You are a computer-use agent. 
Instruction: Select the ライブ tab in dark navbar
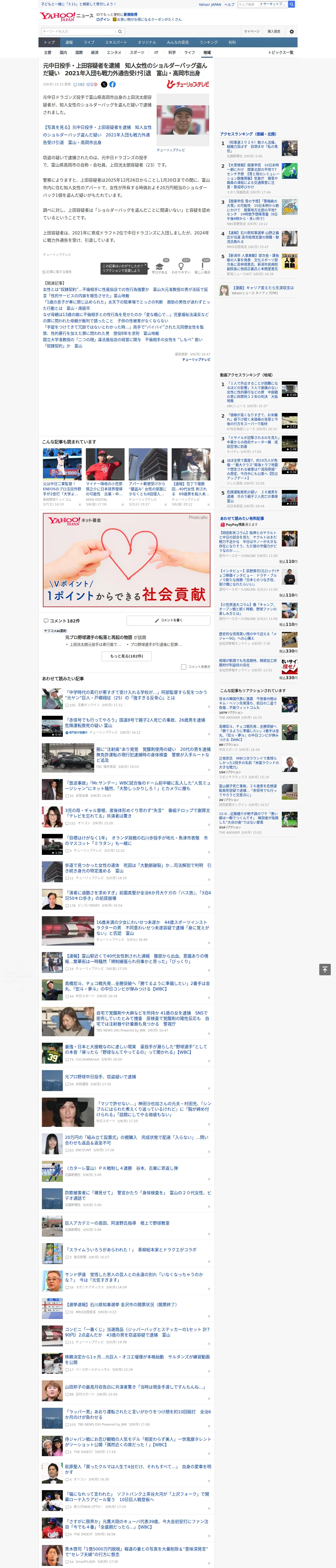pyautogui.click(x=89, y=43)
